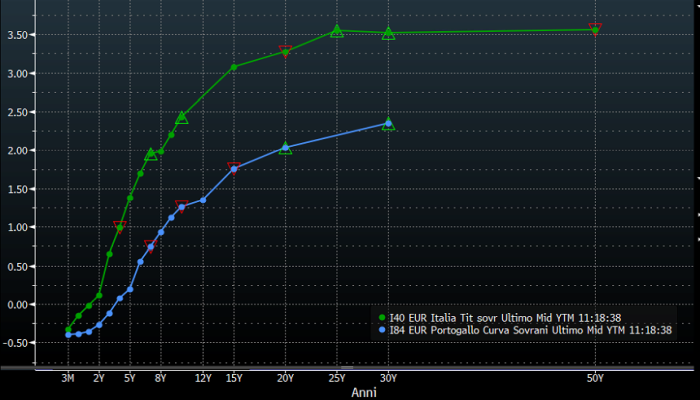
Task: Click the 3.00 value on y-axis
Action: [18, 73]
